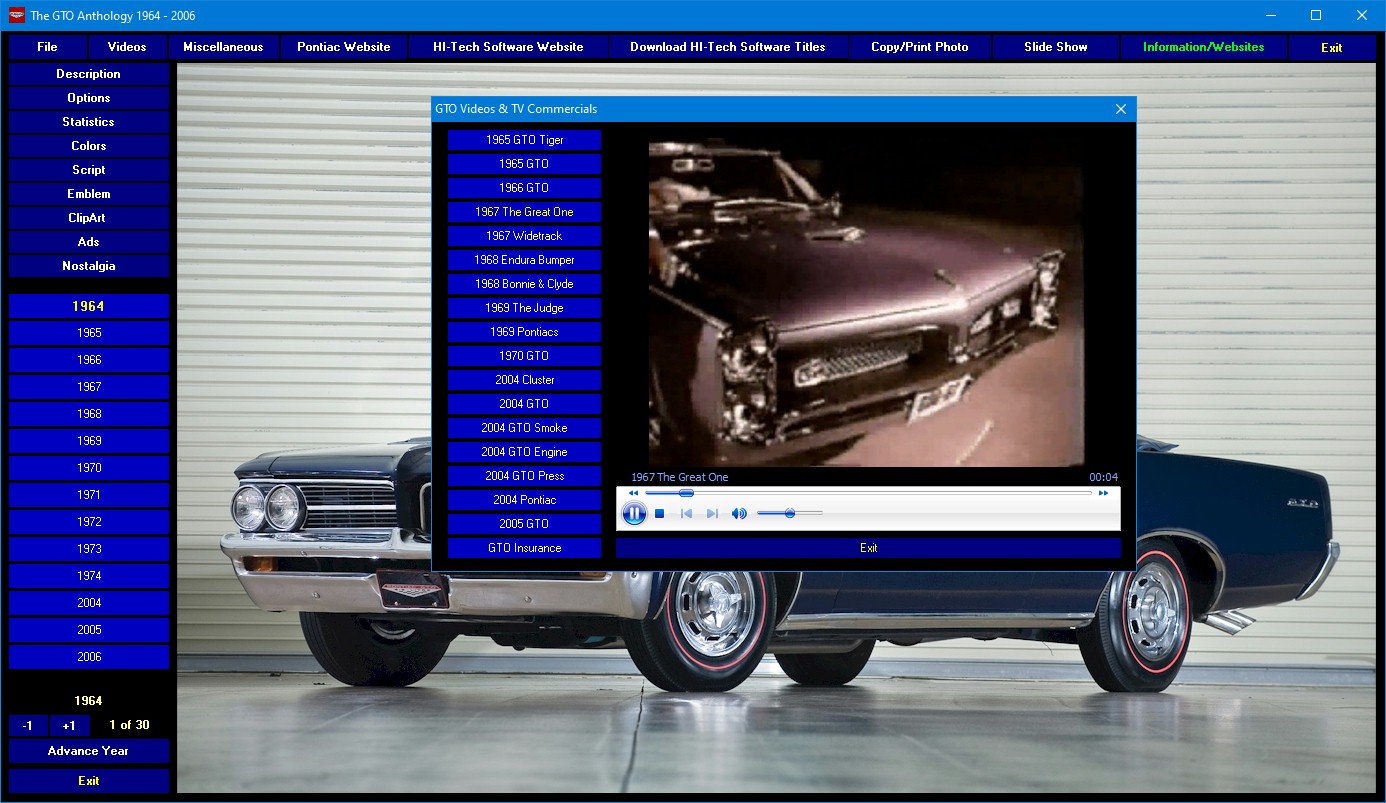Select model year 2004
The height and width of the screenshot is (803, 1386).
[89, 603]
